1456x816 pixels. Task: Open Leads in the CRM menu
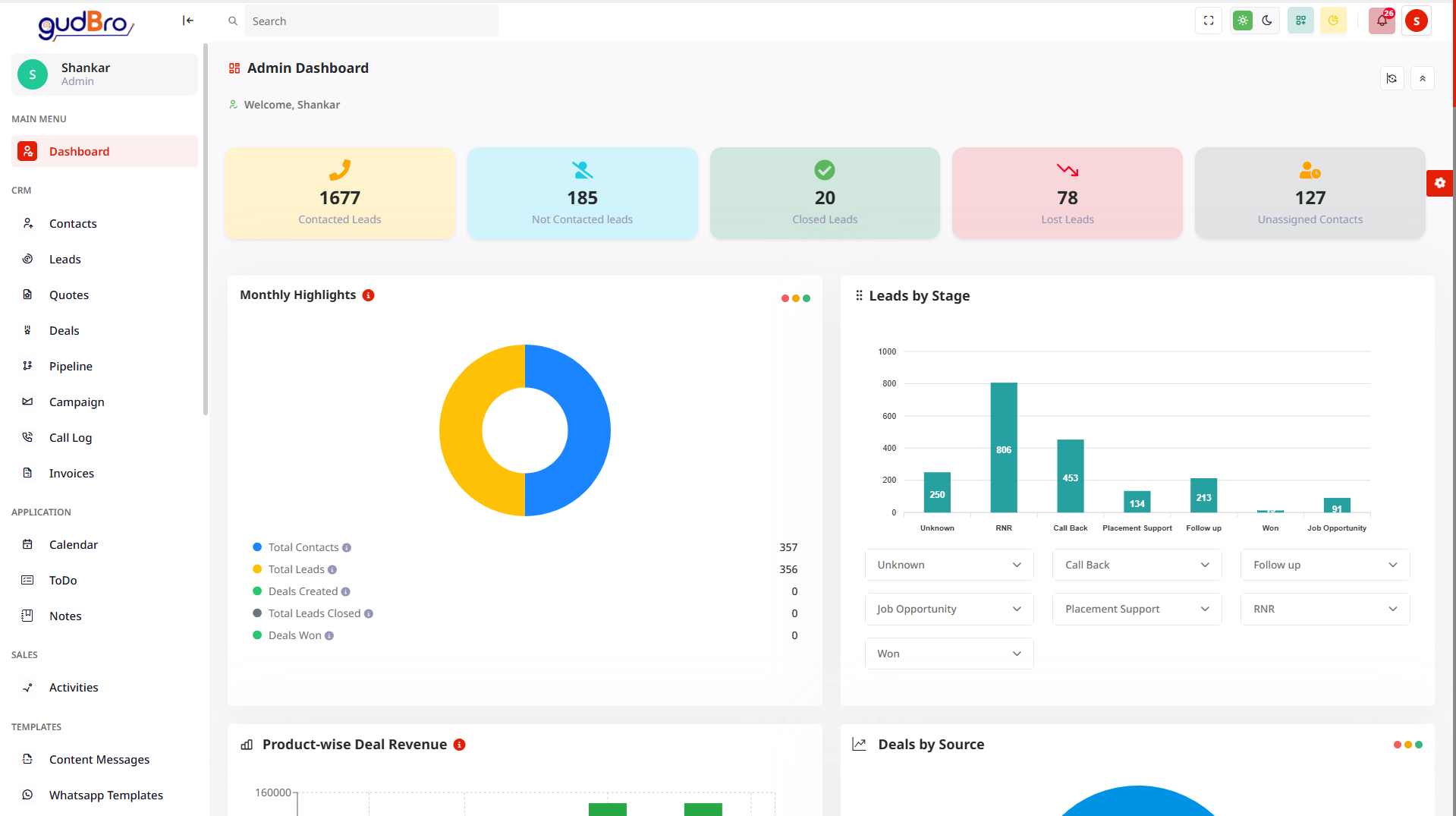65,259
